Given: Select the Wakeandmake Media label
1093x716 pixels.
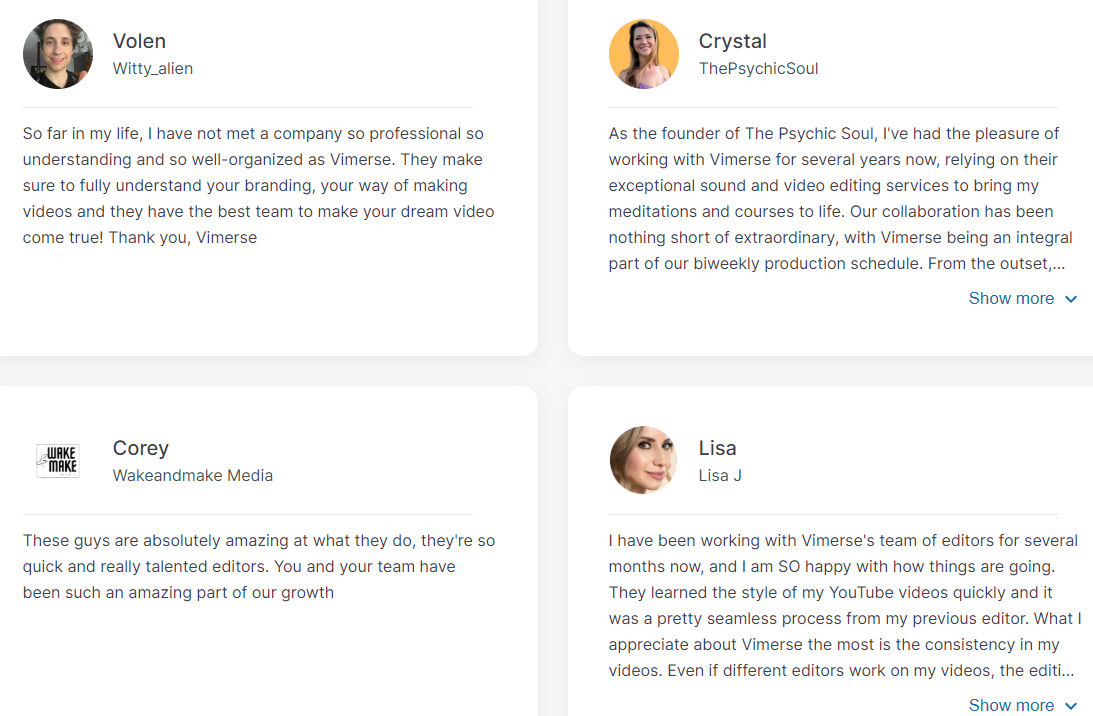Looking at the screenshot, I should tap(193, 475).
